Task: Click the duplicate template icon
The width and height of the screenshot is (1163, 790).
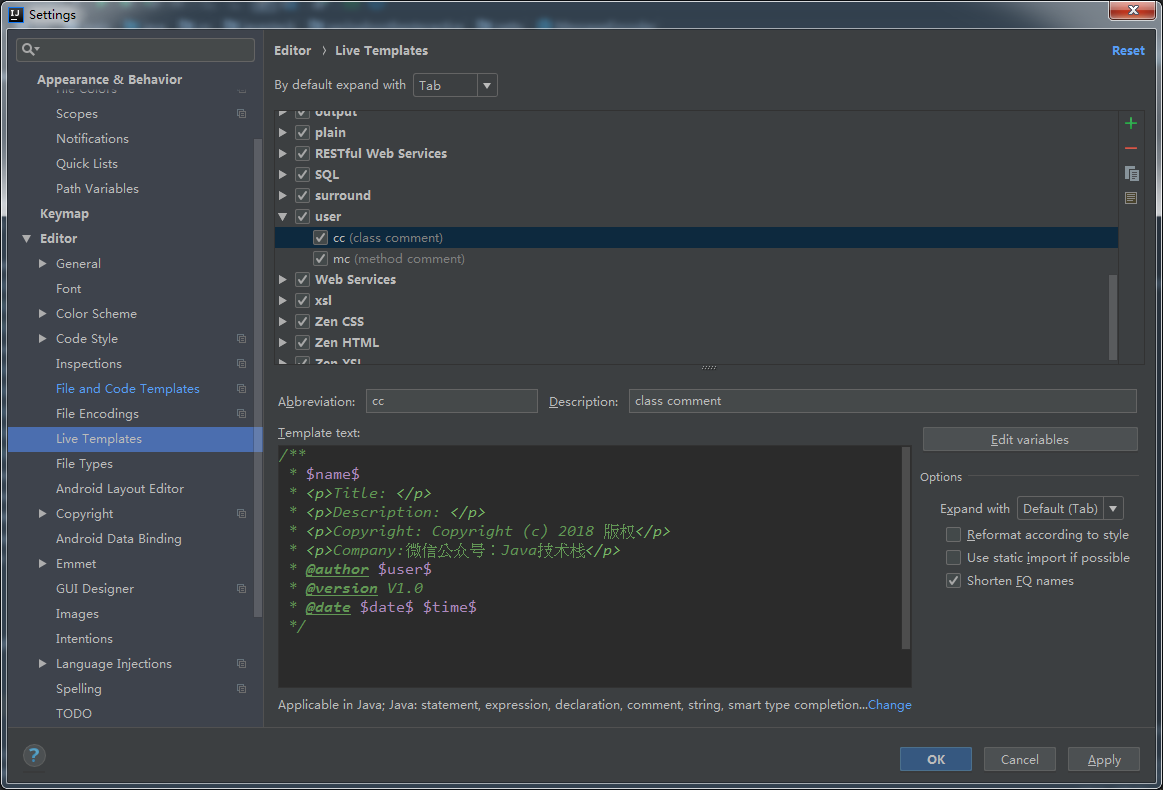Action: [1131, 173]
